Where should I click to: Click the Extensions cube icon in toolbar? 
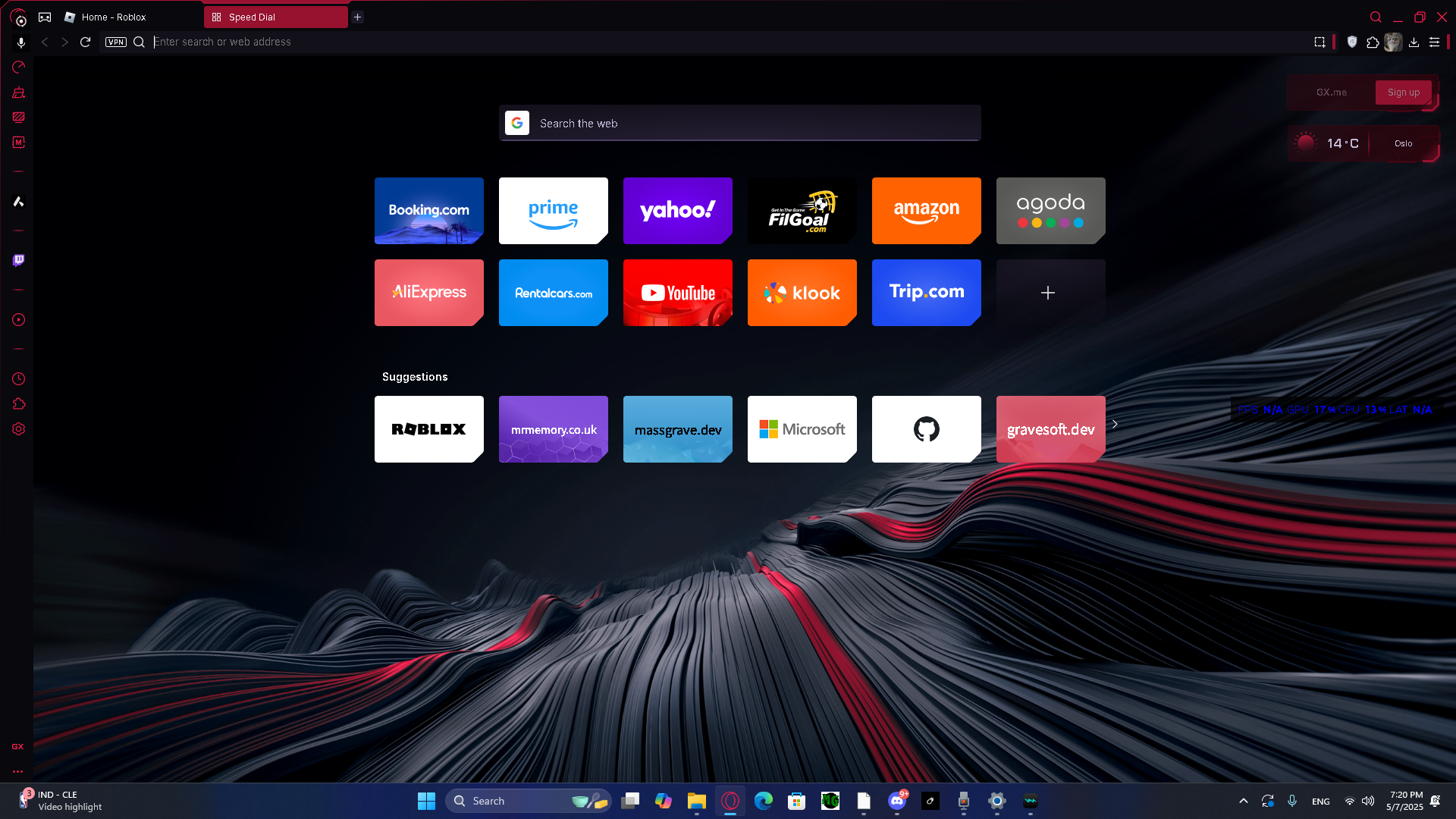point(1373,42)
